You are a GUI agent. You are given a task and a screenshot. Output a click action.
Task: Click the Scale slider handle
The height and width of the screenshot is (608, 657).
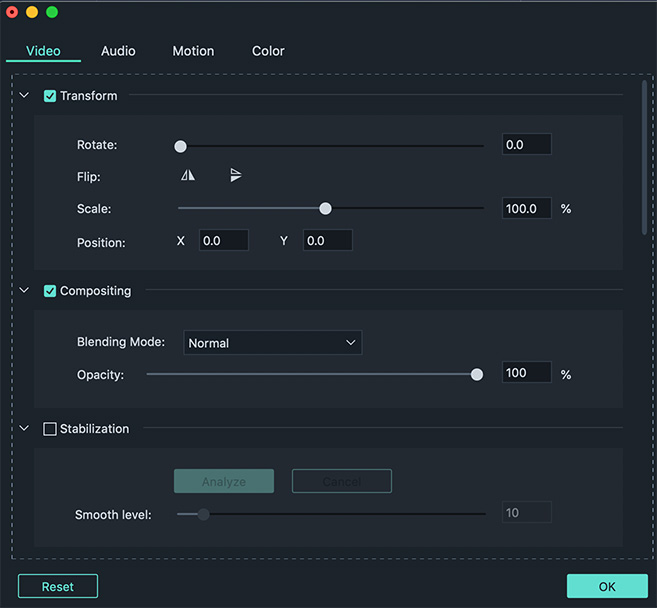(325, 208)
